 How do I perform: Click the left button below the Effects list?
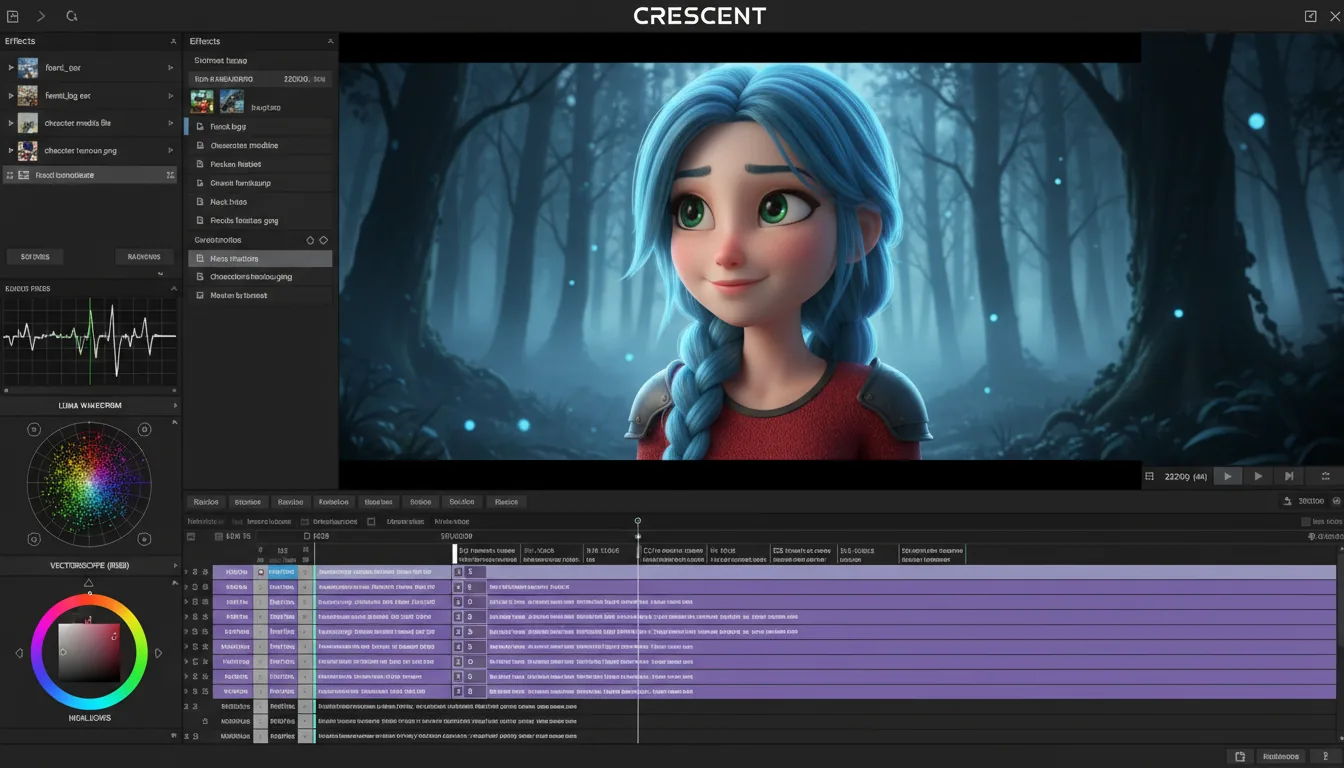point(35,257)
